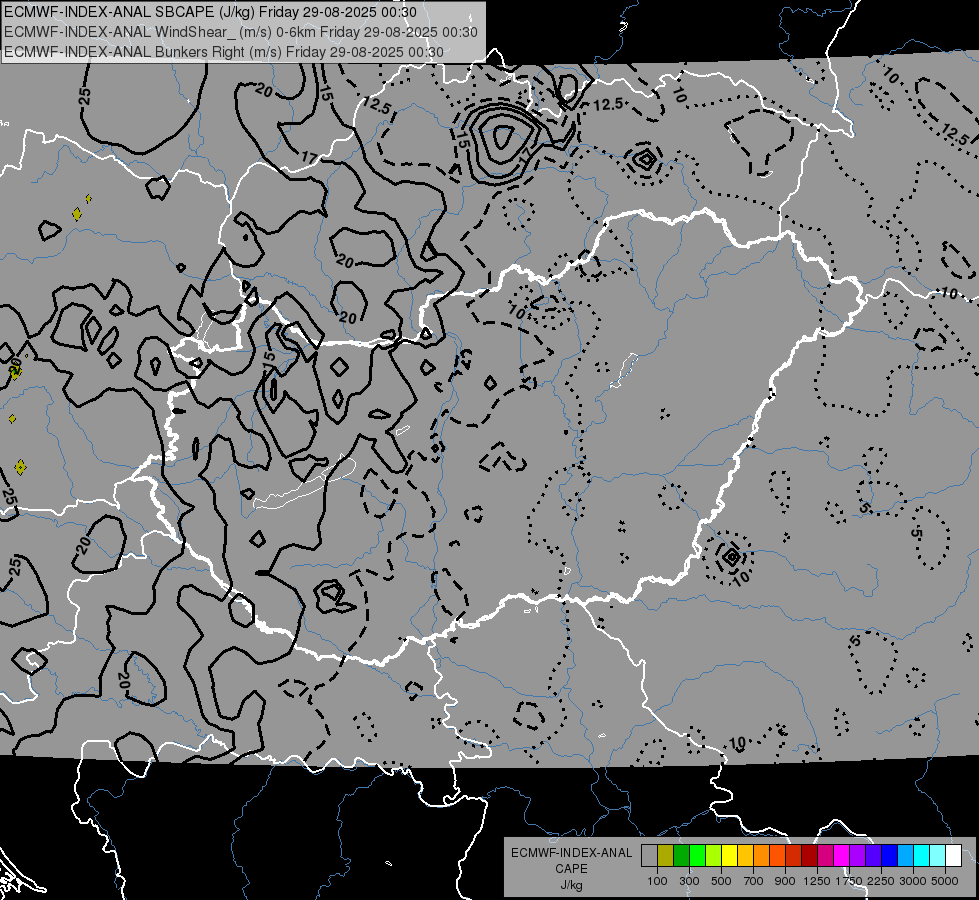Select the dark green legend swatch
The image size is (979, 900).
[681, 856]
